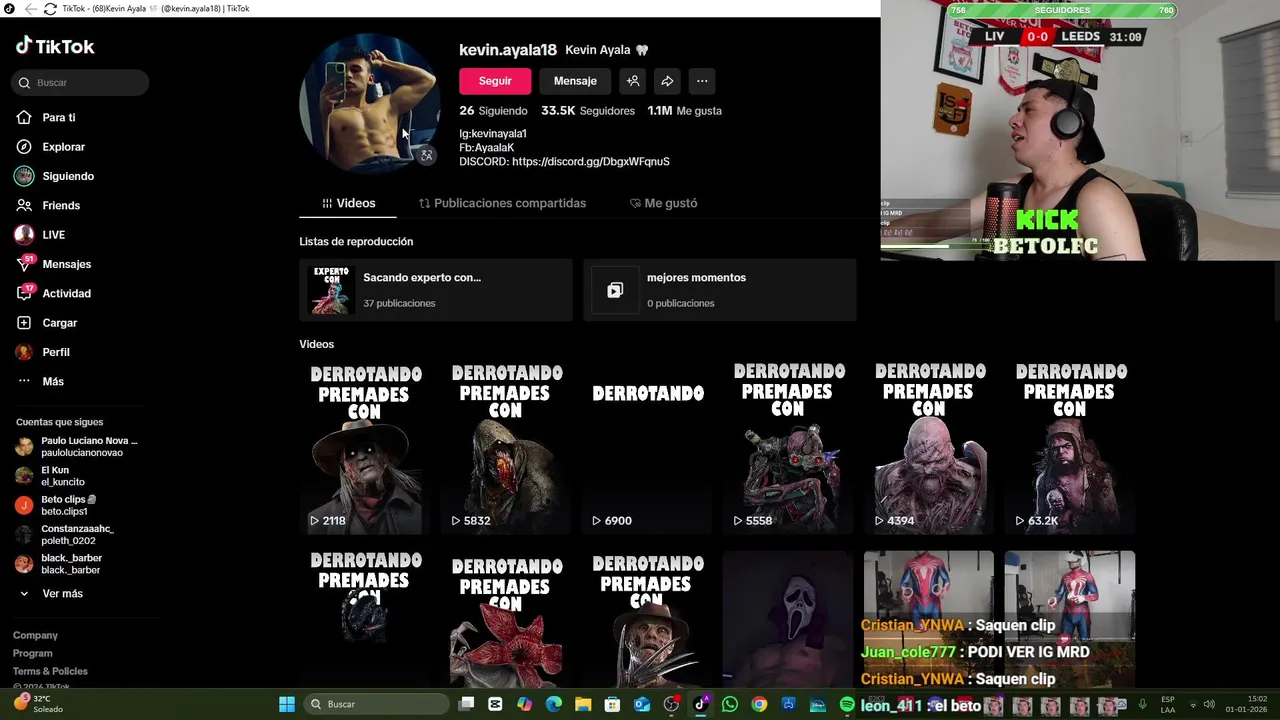This screenshot has width=1280, height=720.
Task: Open Google Chrome from taskbar
Action: pyautogui.click(x=759, y=704)
